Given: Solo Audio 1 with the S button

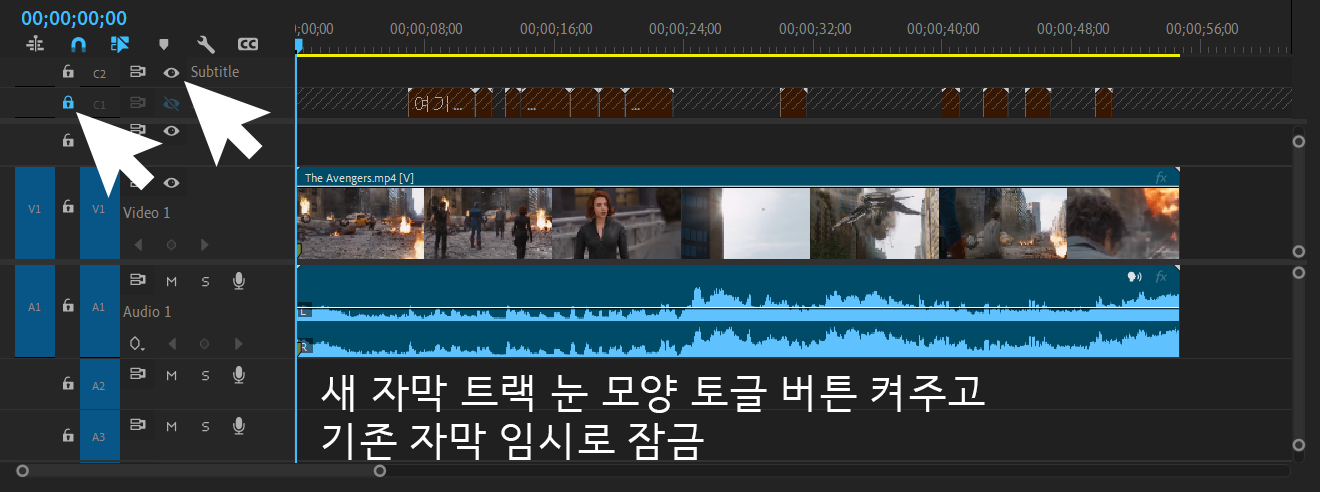Looking at the screenshot, I should pyautogui.click(x=205, y=281).
